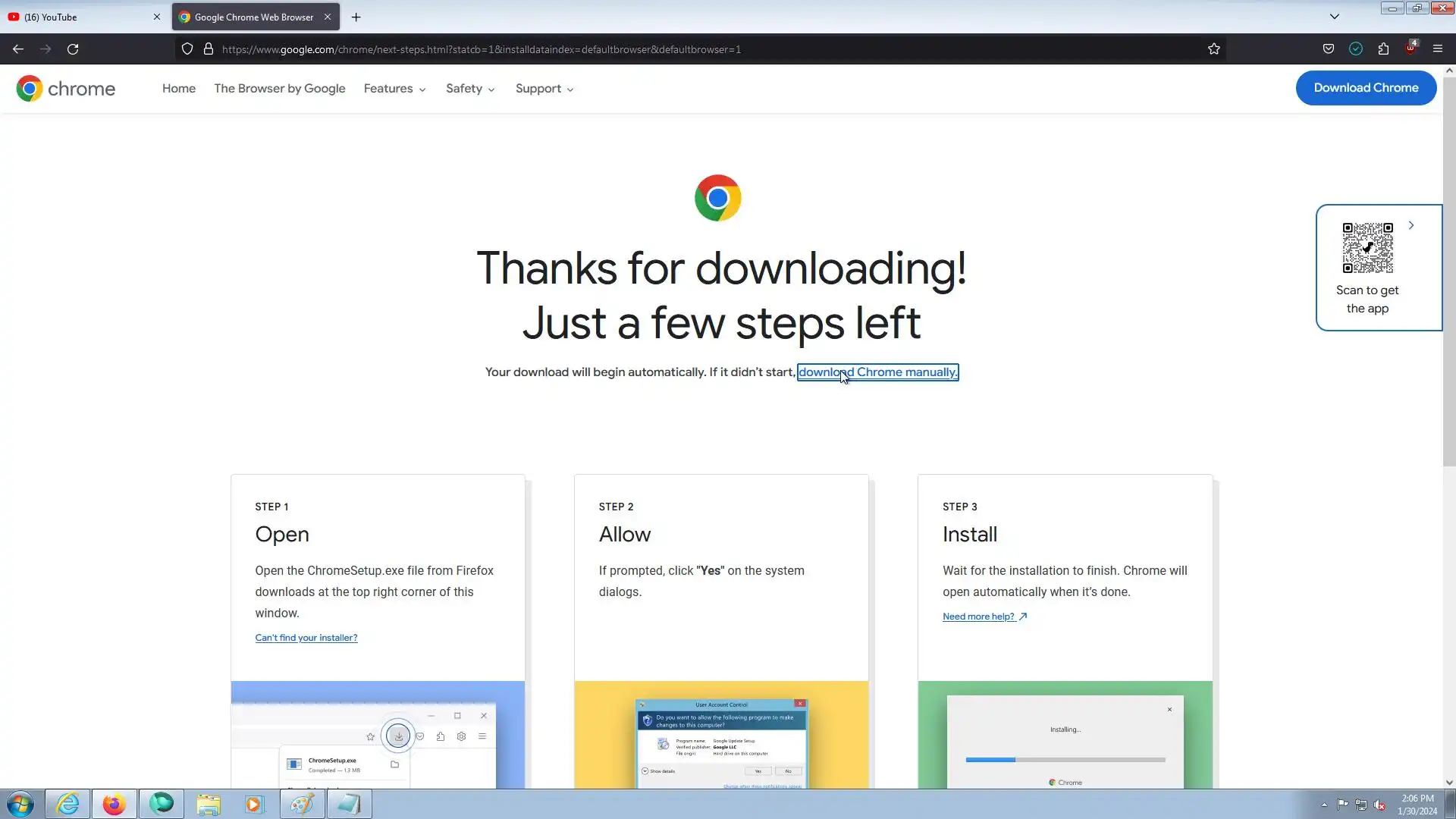Expand the Safety dropdown menu

[x=470, y=89]
